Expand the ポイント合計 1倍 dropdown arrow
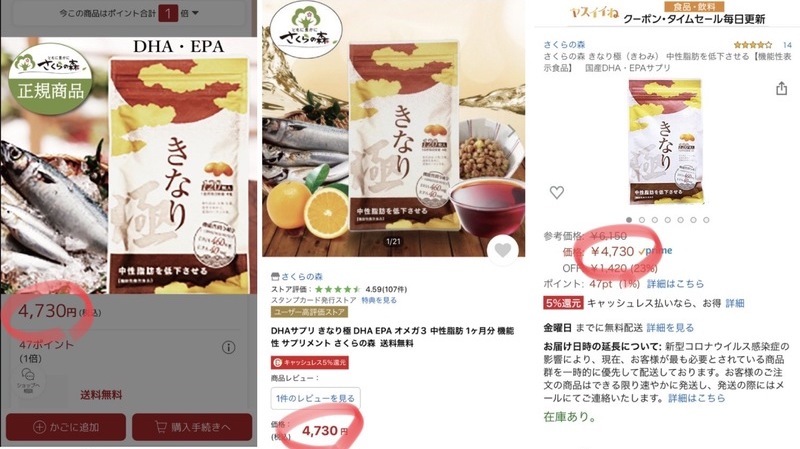Viewport: 800px width, 449px height. (195, 13)
